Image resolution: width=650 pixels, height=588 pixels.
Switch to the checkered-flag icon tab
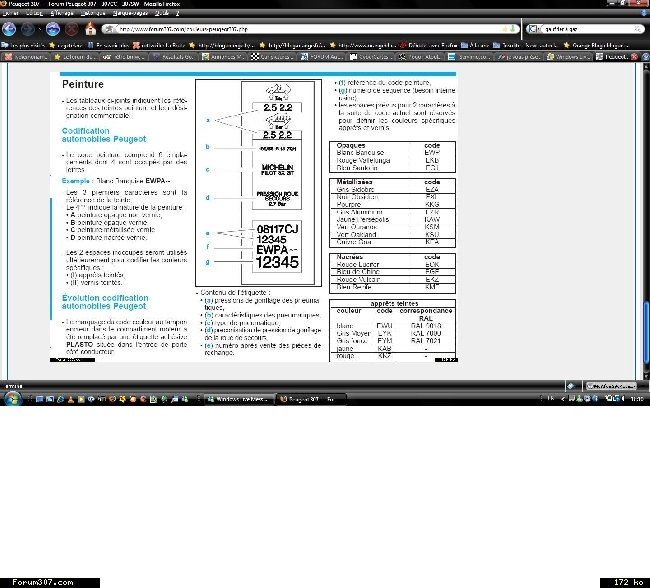point(273,57)
